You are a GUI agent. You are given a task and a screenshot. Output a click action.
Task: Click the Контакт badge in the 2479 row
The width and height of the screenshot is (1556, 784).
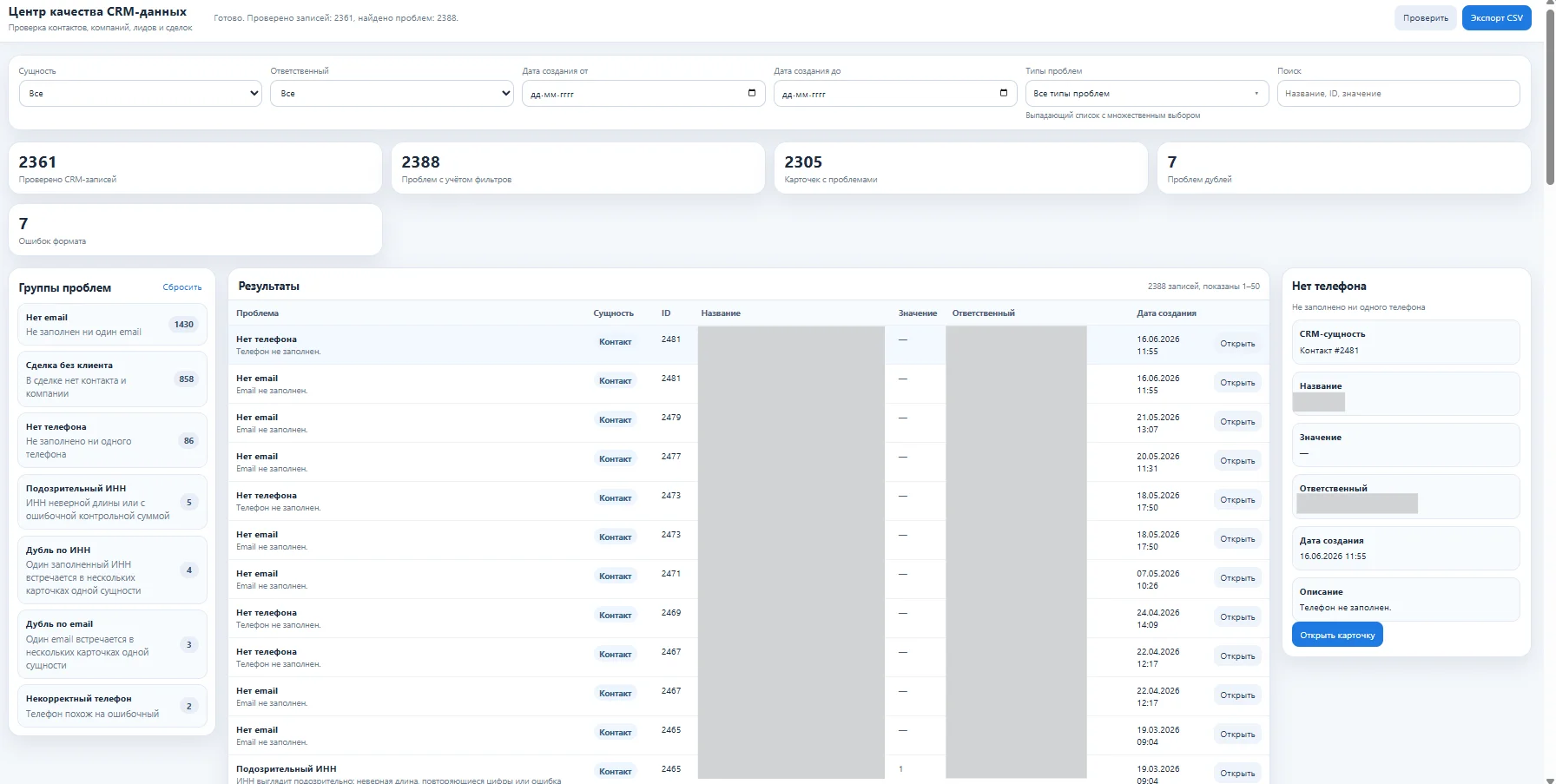point(615,420)
